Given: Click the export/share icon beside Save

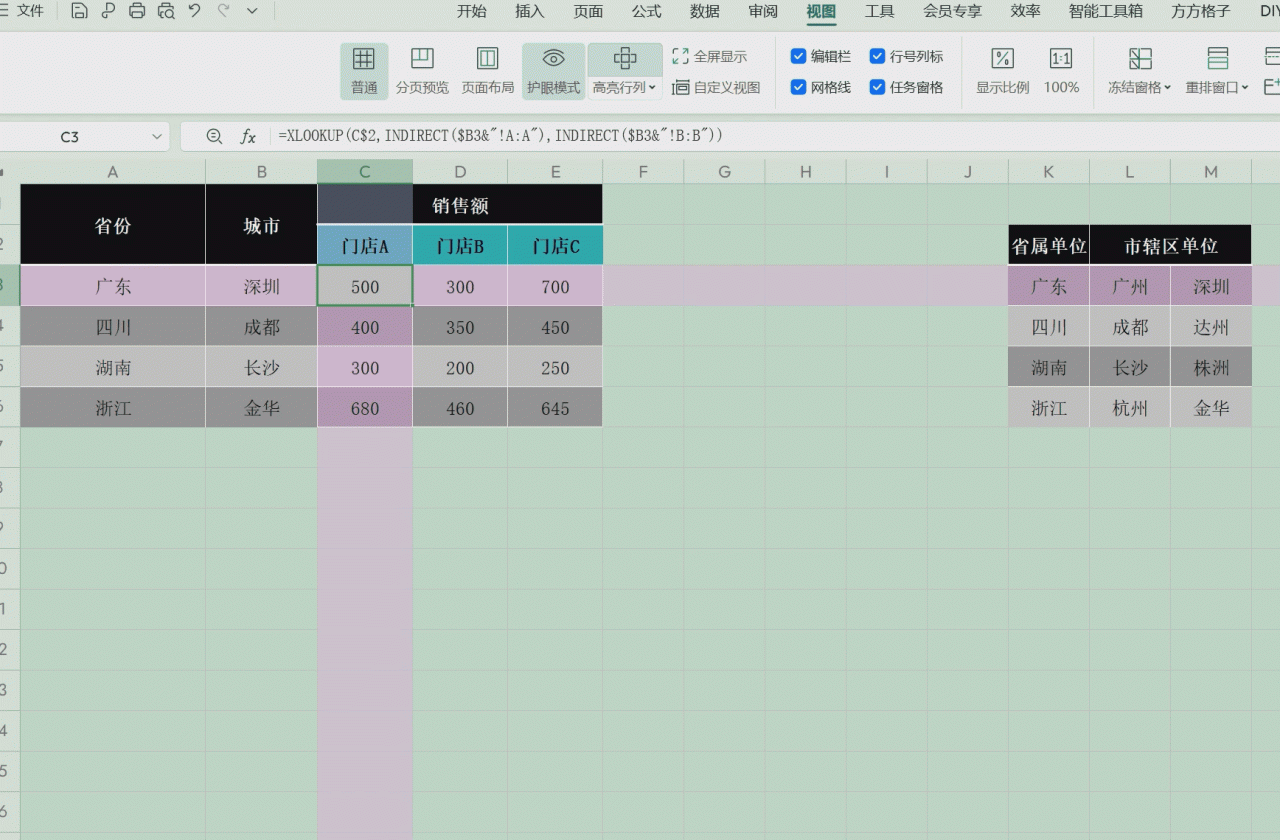Looking at the screenshot, I should point(108,11).
